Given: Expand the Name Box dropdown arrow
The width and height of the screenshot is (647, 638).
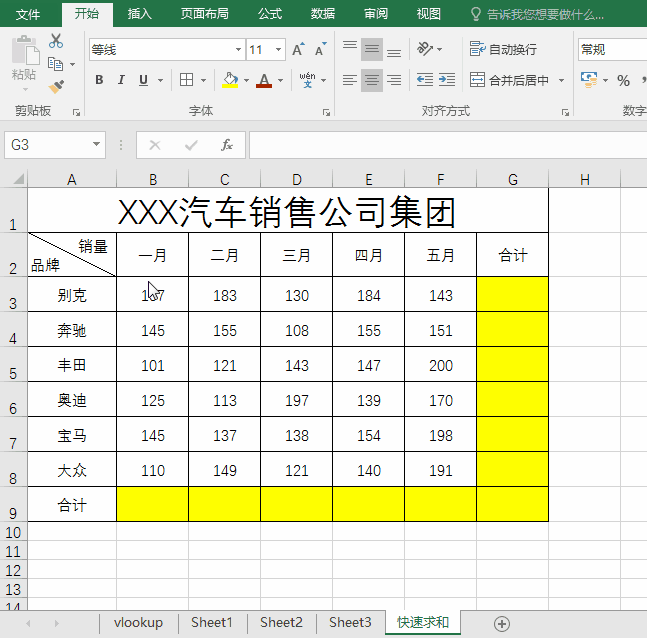Looking at the screenshot, I should coord(96,144).
